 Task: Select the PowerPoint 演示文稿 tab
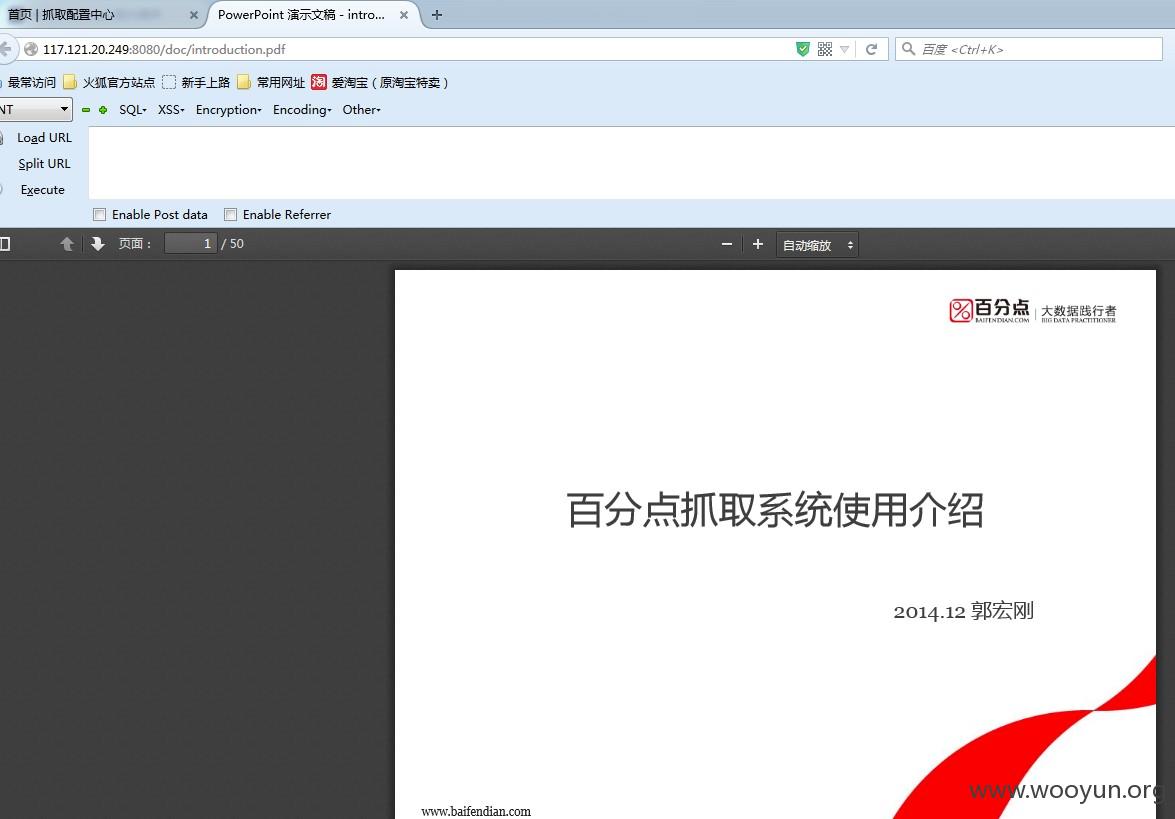pyautogui.click(x=301, y=15)
